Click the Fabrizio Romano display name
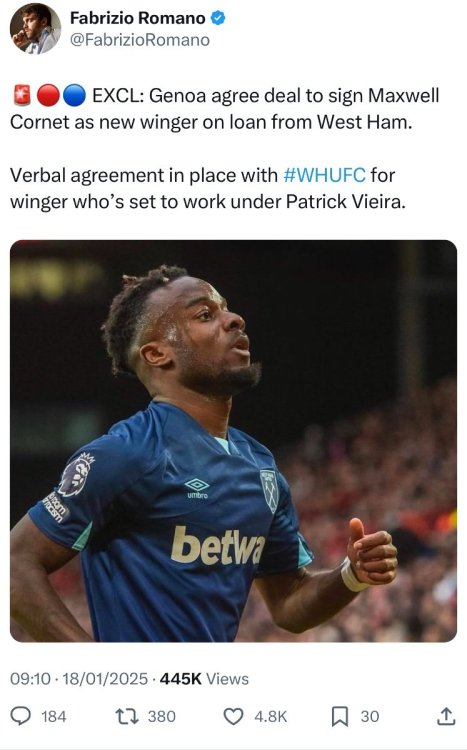467x750 pixels. tap(137, 18)
